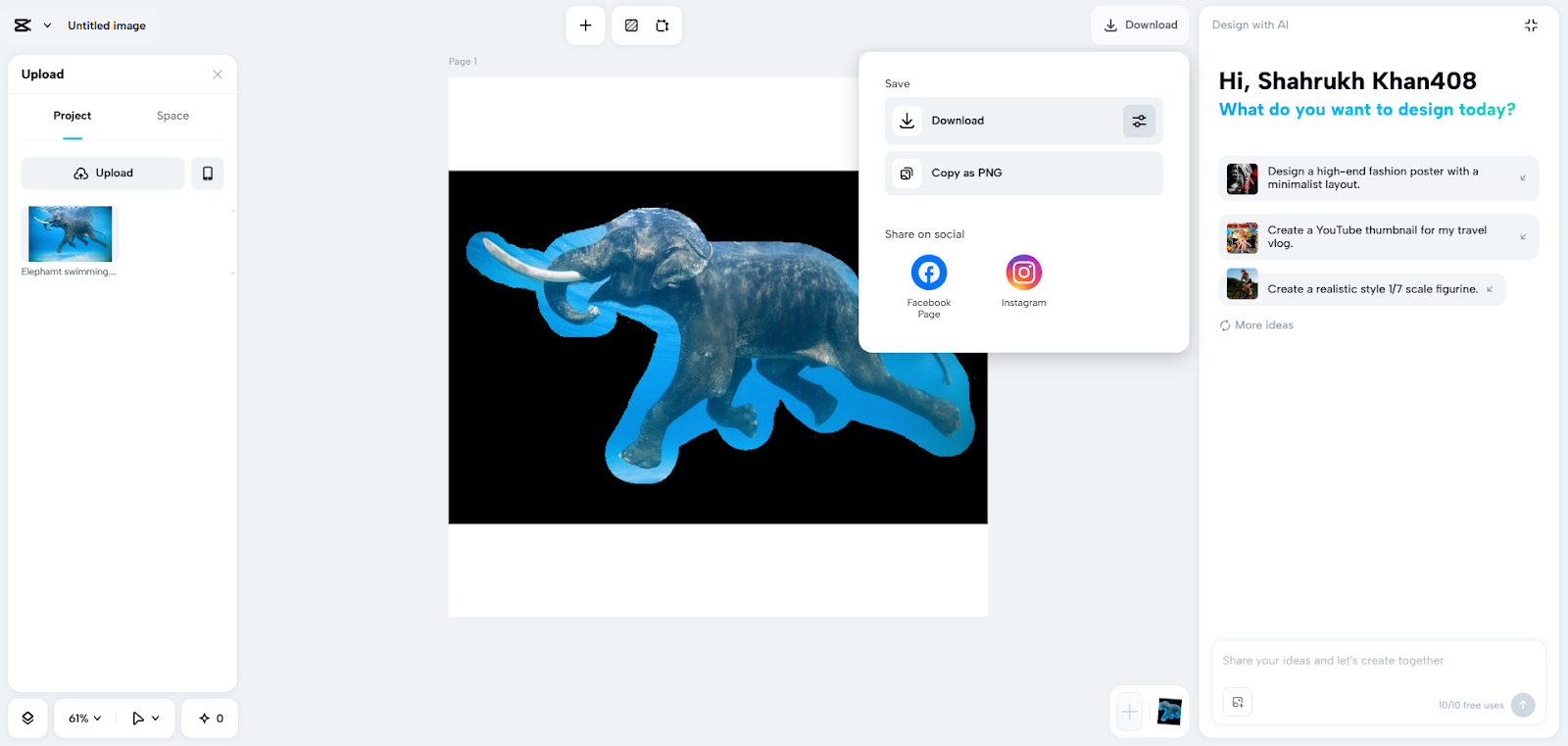Click the add plus icon in top toolbar
The height and width of the screenshot is (746, 1568).
pos(585,25)
